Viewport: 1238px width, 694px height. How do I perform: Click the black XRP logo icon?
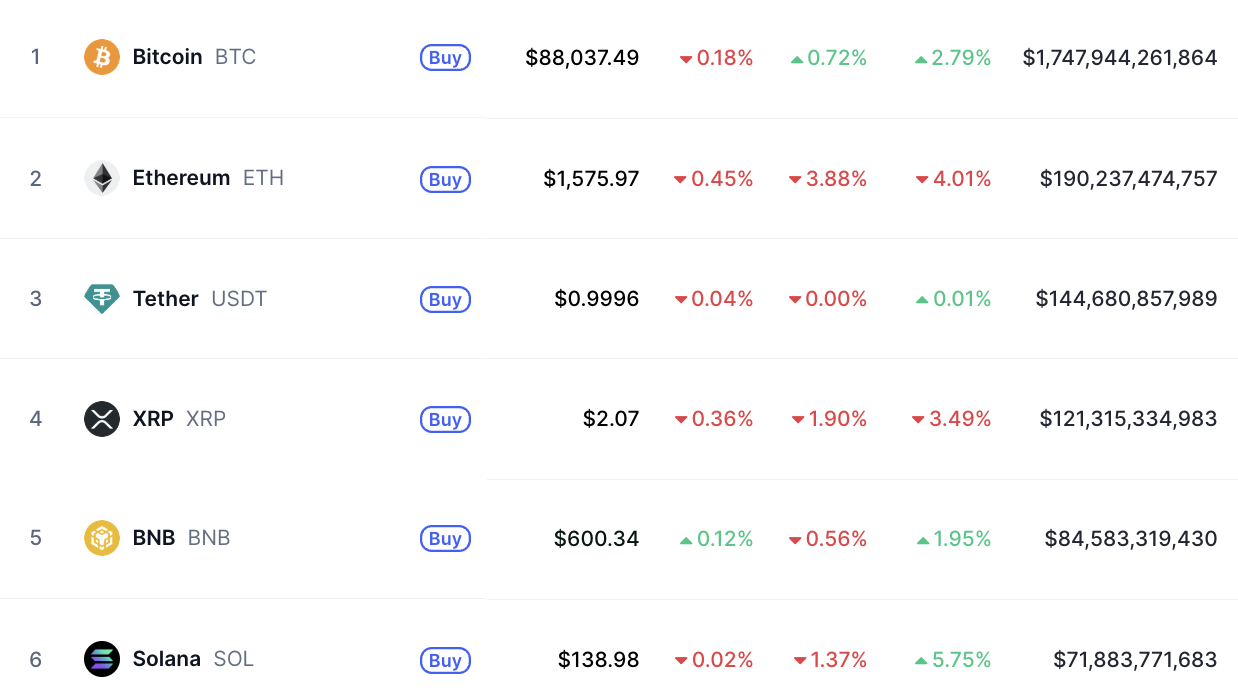(102, 418)
